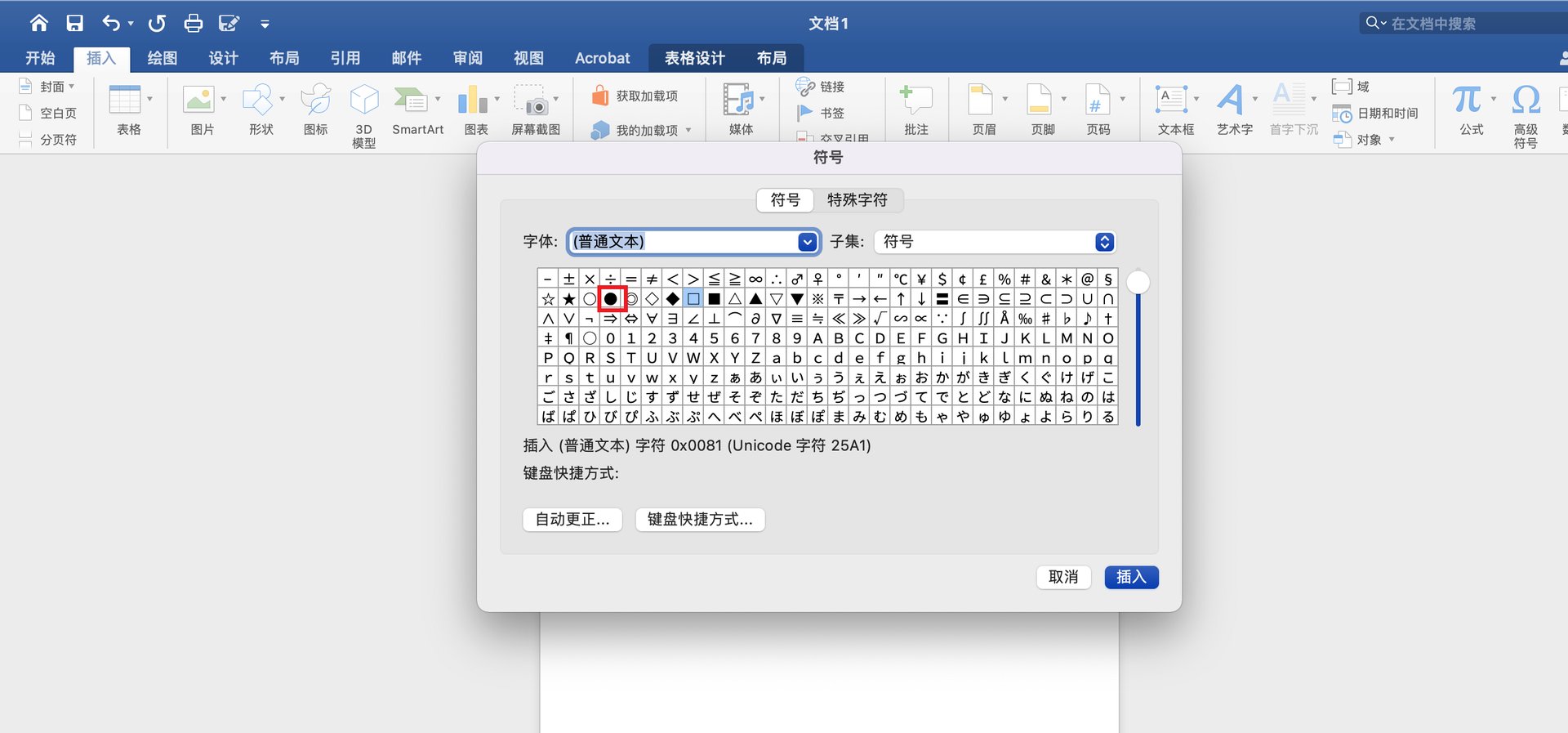Screen dimensions: 1568x733
Task: Open the 形状 shapes icon
Action: pos(258,100)
